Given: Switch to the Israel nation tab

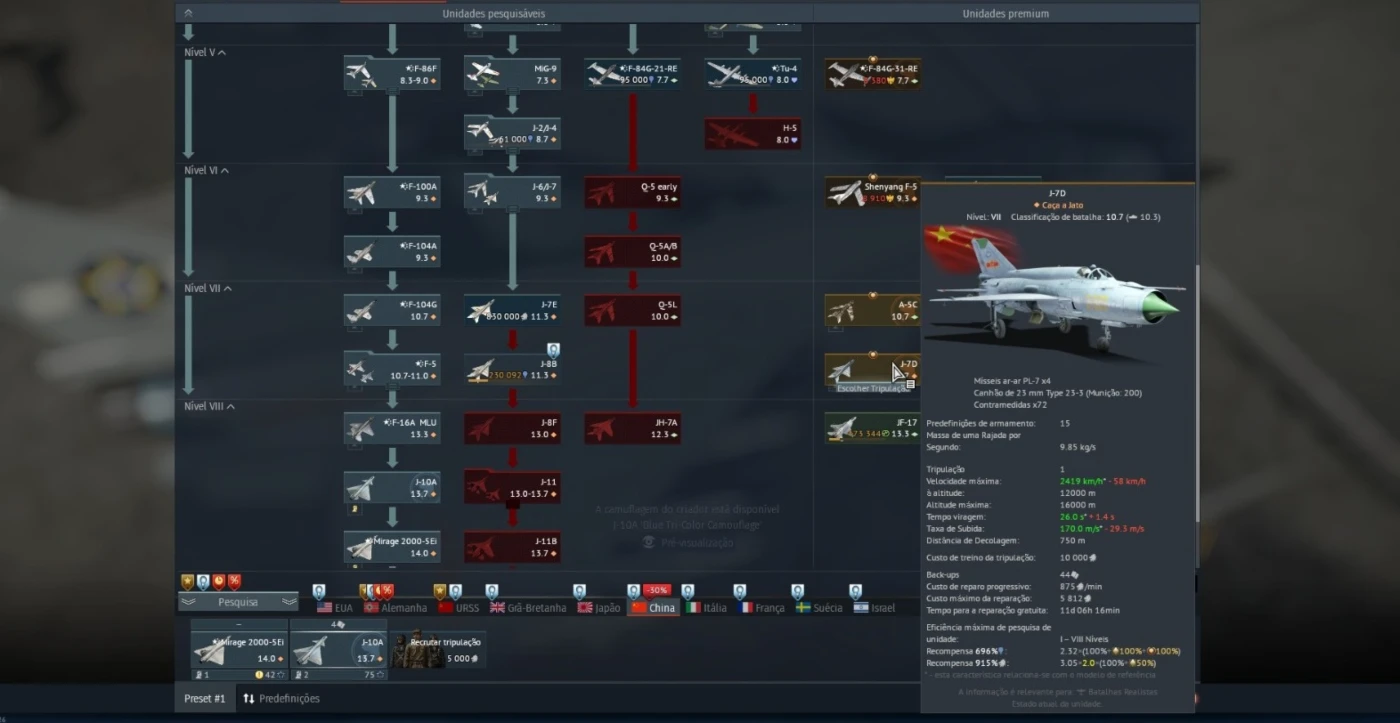Looking at the screenshot, I should click(875, 607).
